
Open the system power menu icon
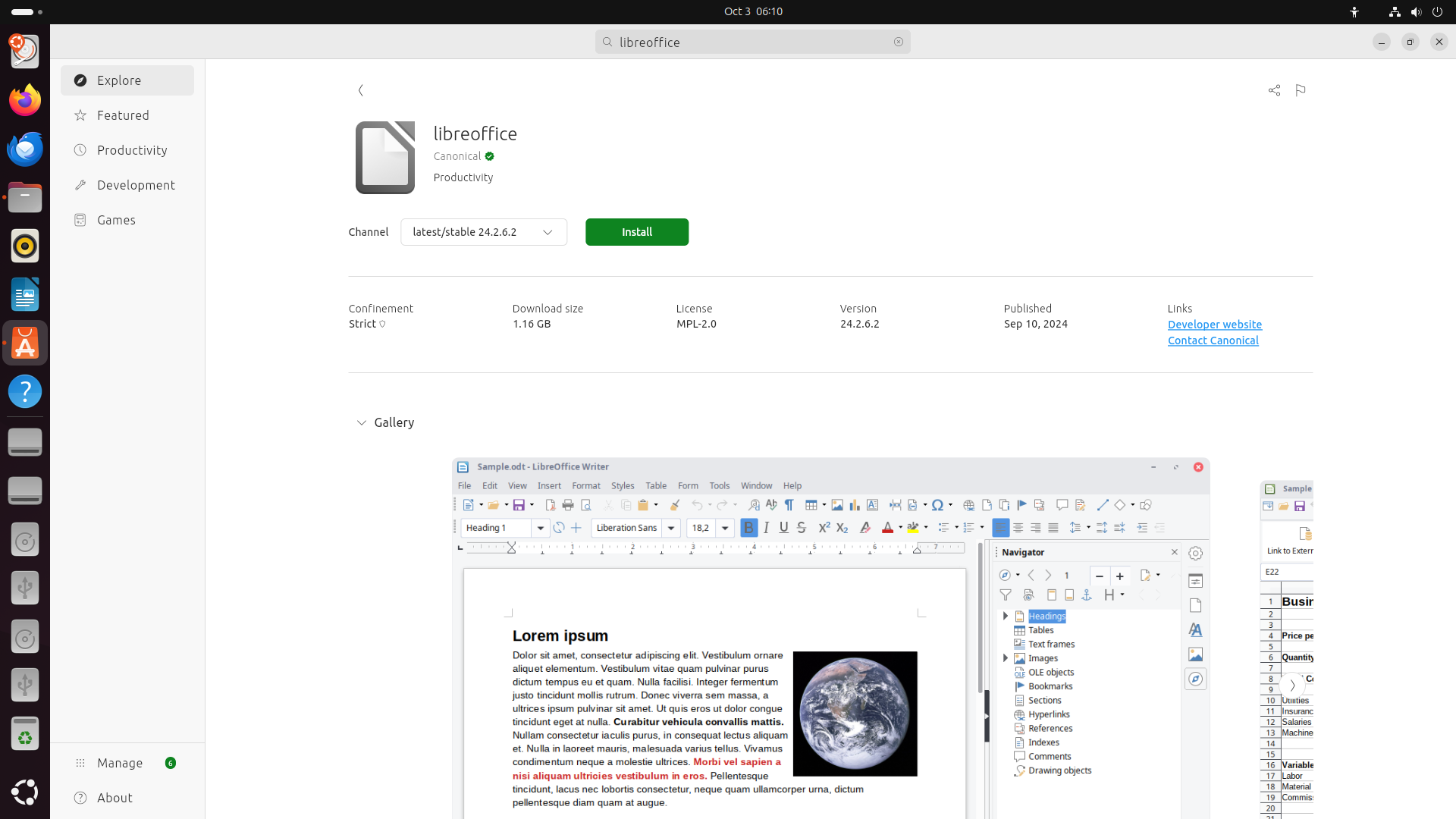coord(1437,11)
